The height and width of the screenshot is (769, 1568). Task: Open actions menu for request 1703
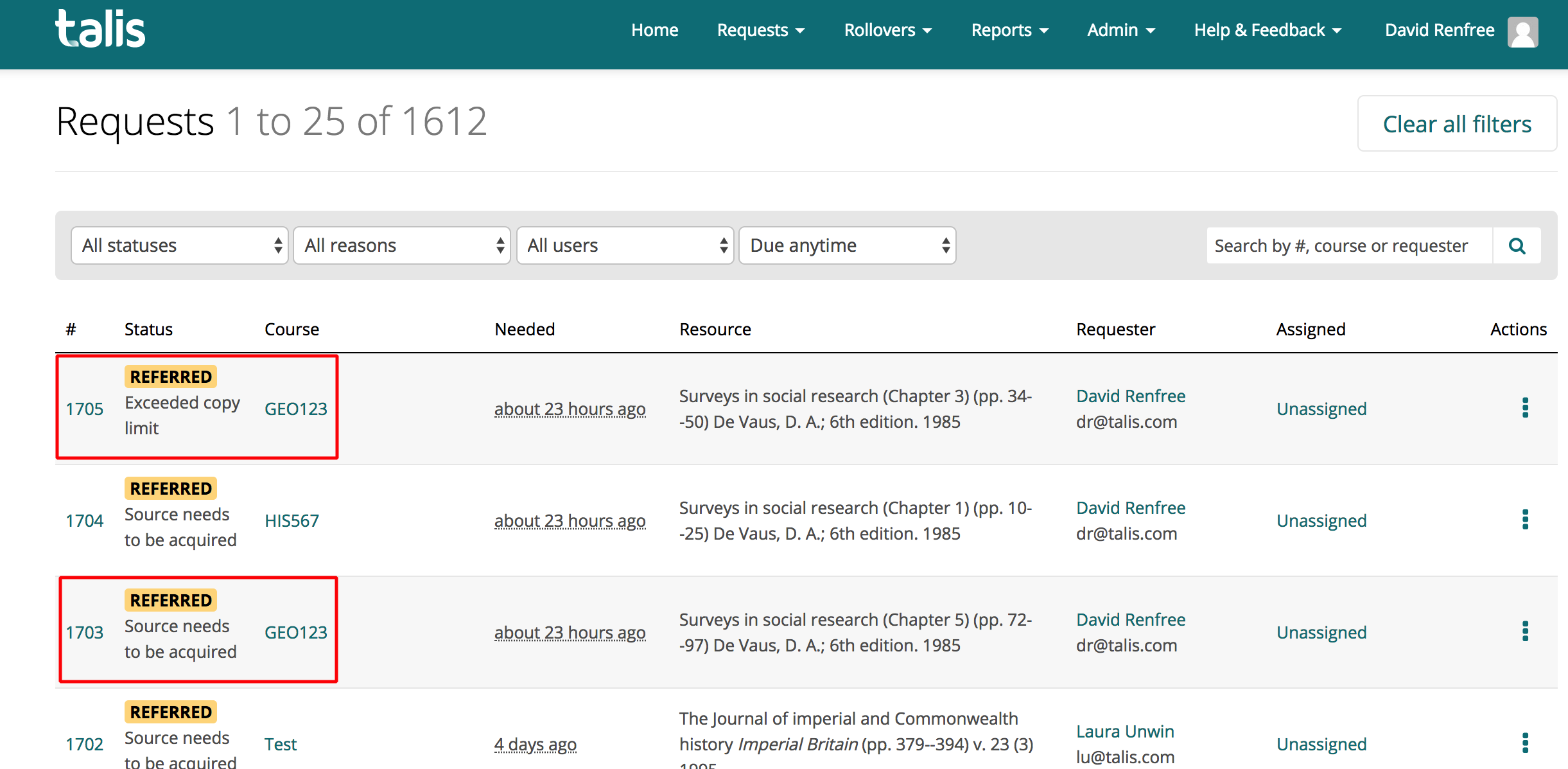1524,632
